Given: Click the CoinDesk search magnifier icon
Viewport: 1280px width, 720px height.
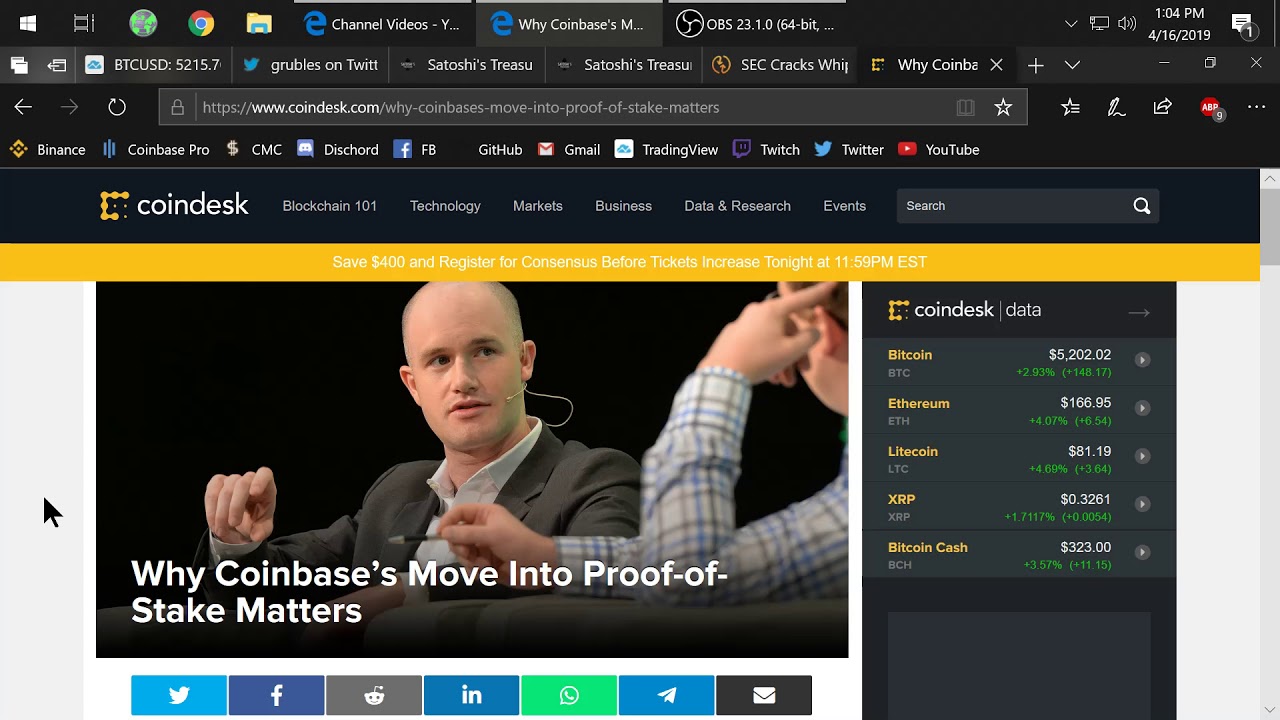Looking at the screenshot, I should (1142, 206).
